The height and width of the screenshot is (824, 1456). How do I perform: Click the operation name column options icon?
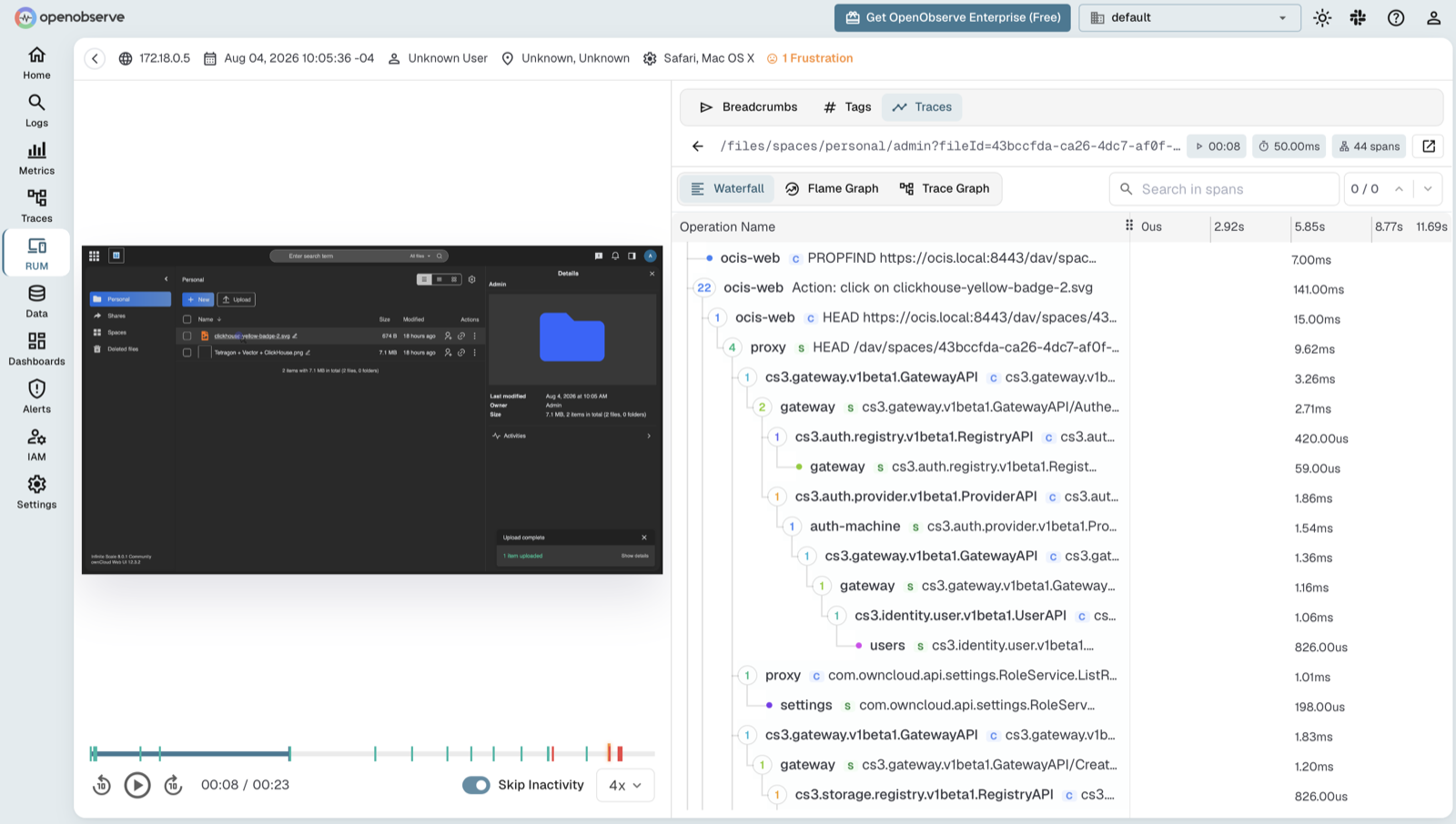1128,226
